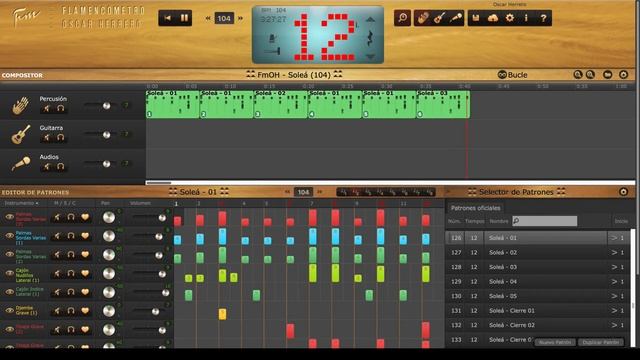Save the project with the floppy disk icon
Viewport: 640px width, 360px height.
(x=476, y=18)
